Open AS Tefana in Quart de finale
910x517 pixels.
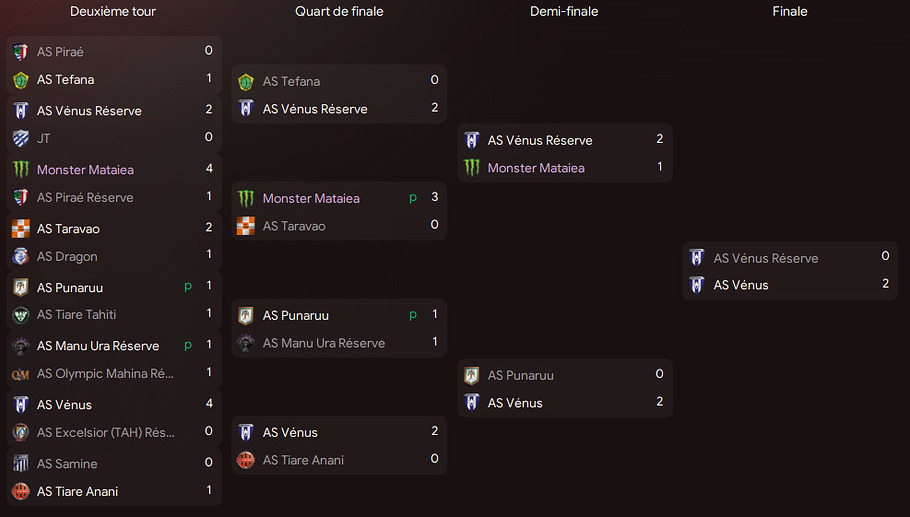click(291, 81)
